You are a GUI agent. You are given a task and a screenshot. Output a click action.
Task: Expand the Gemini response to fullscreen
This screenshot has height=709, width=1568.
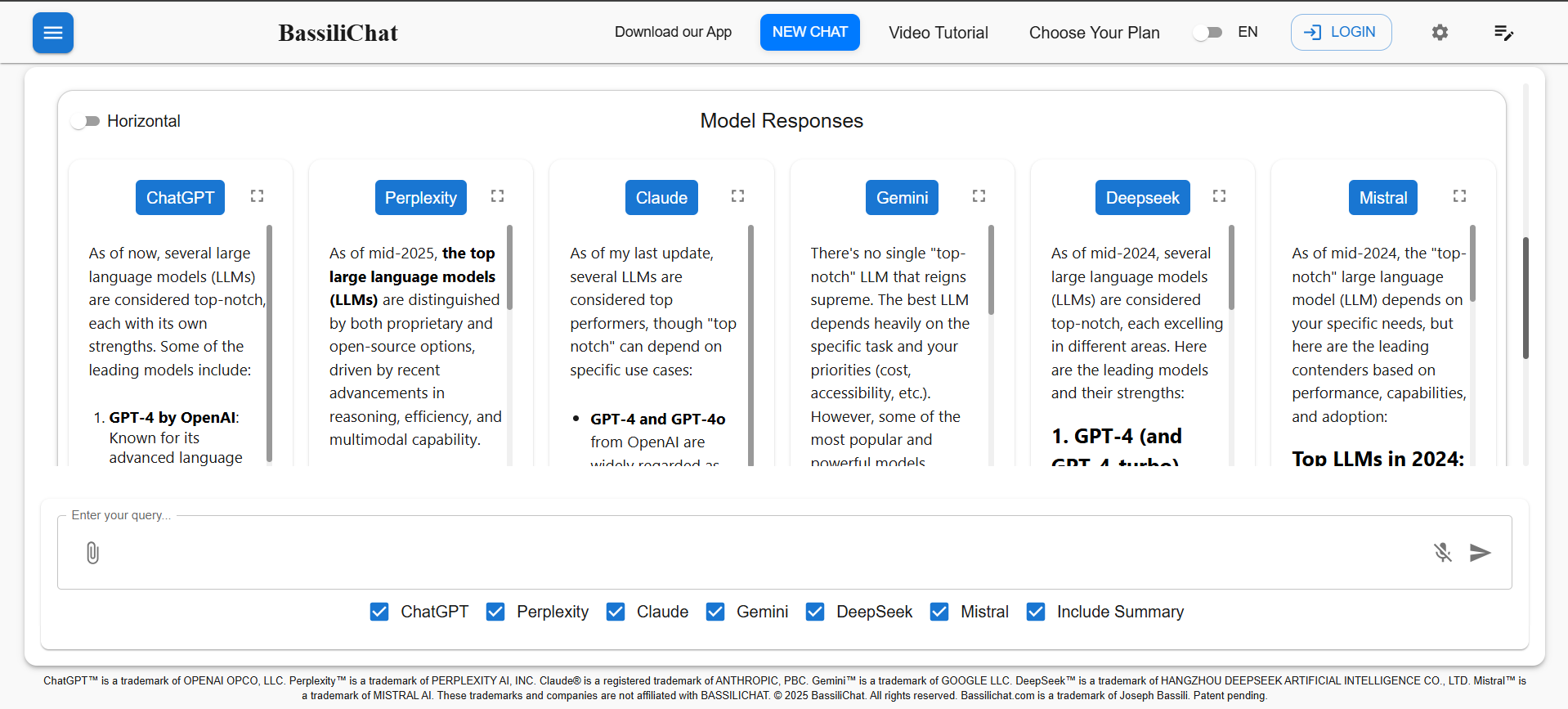click(979, 196)
